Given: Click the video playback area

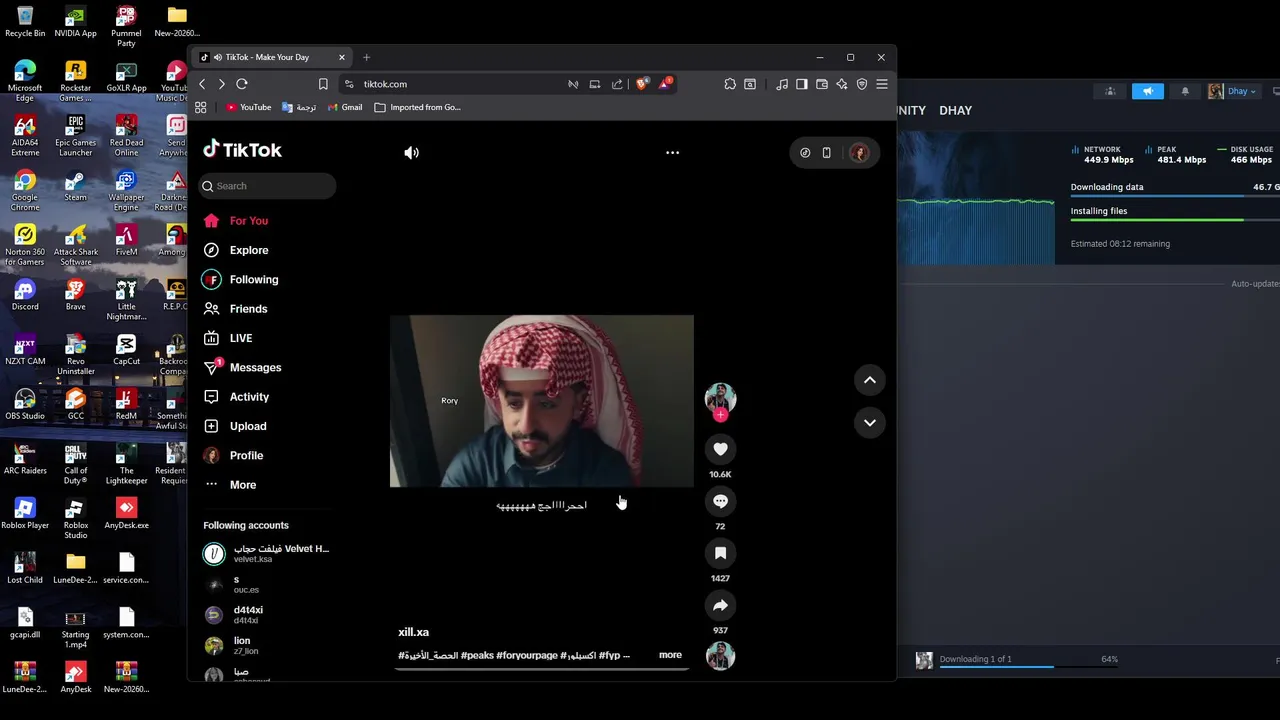Looking at the screenshot, I should click(x=541, y=401).
